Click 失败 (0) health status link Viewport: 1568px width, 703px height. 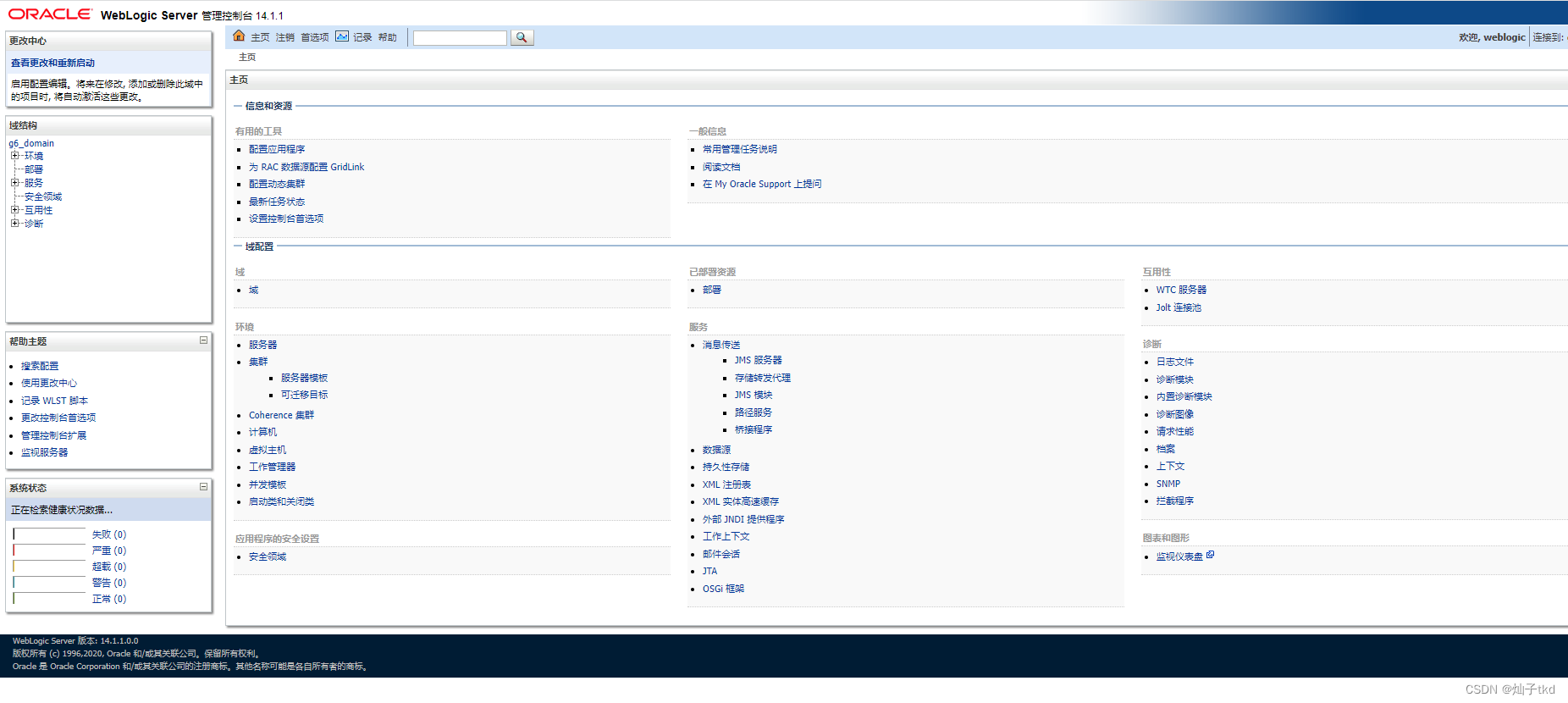[109, 534]
